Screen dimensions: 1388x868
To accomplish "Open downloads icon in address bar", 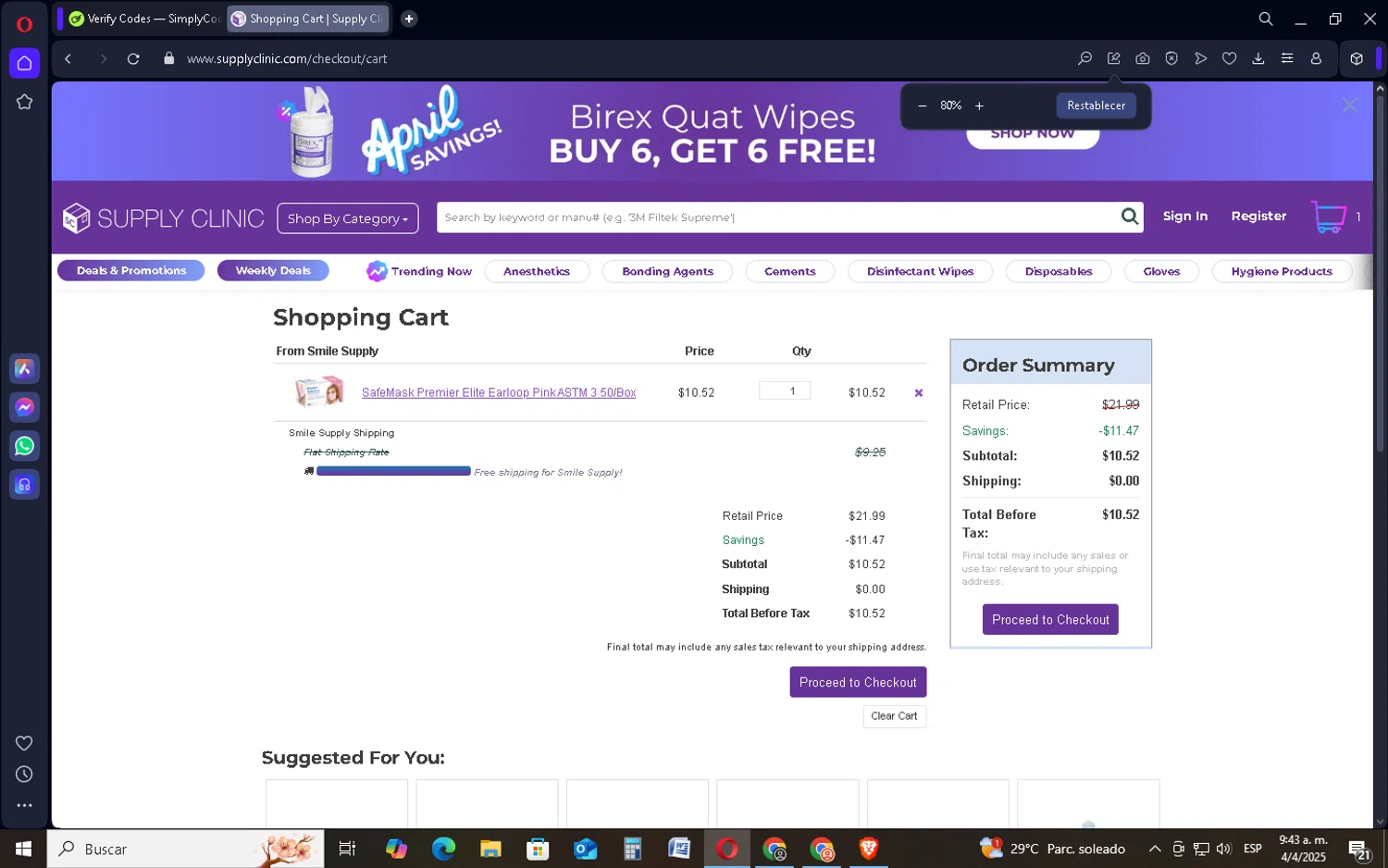I will click(x=1258, y=58).
